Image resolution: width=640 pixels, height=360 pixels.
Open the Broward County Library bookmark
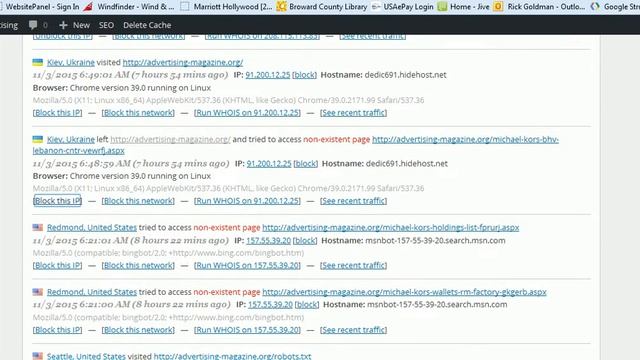click(322, 7)
